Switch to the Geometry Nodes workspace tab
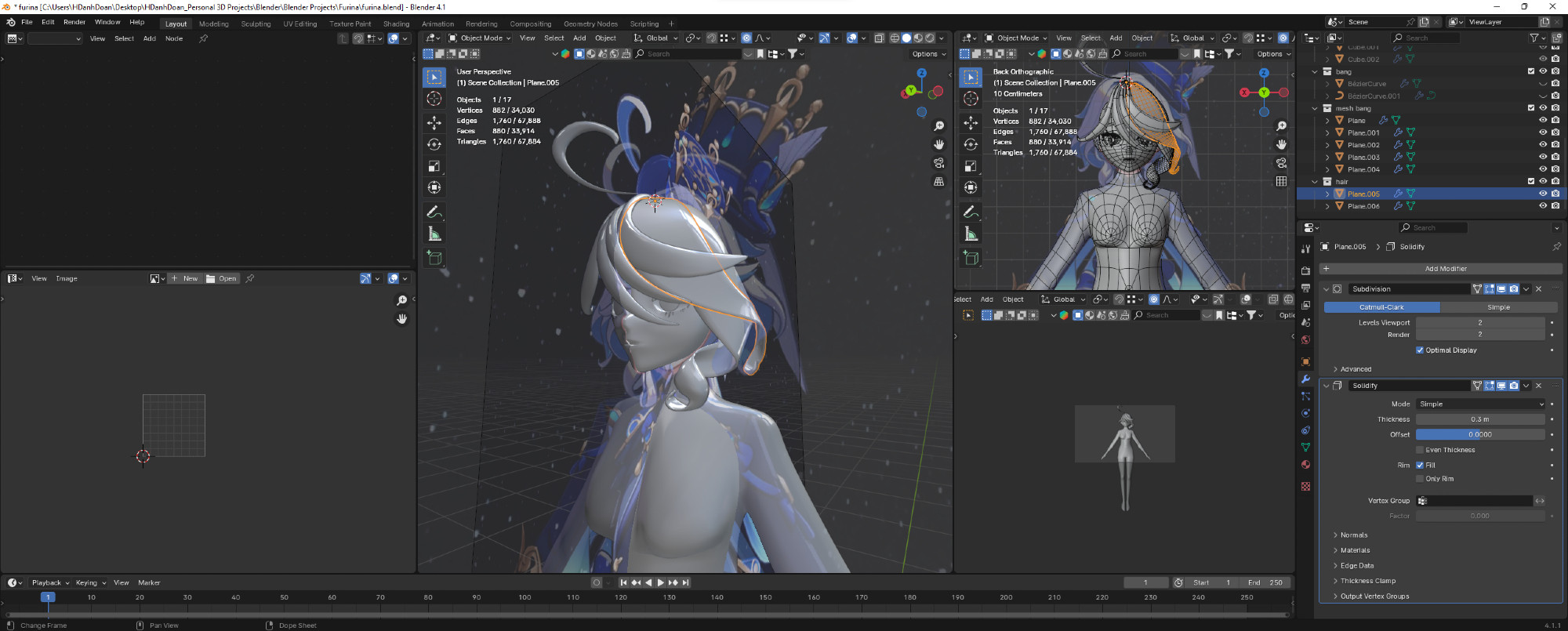1568x631 pixels. tap(590, 24)
